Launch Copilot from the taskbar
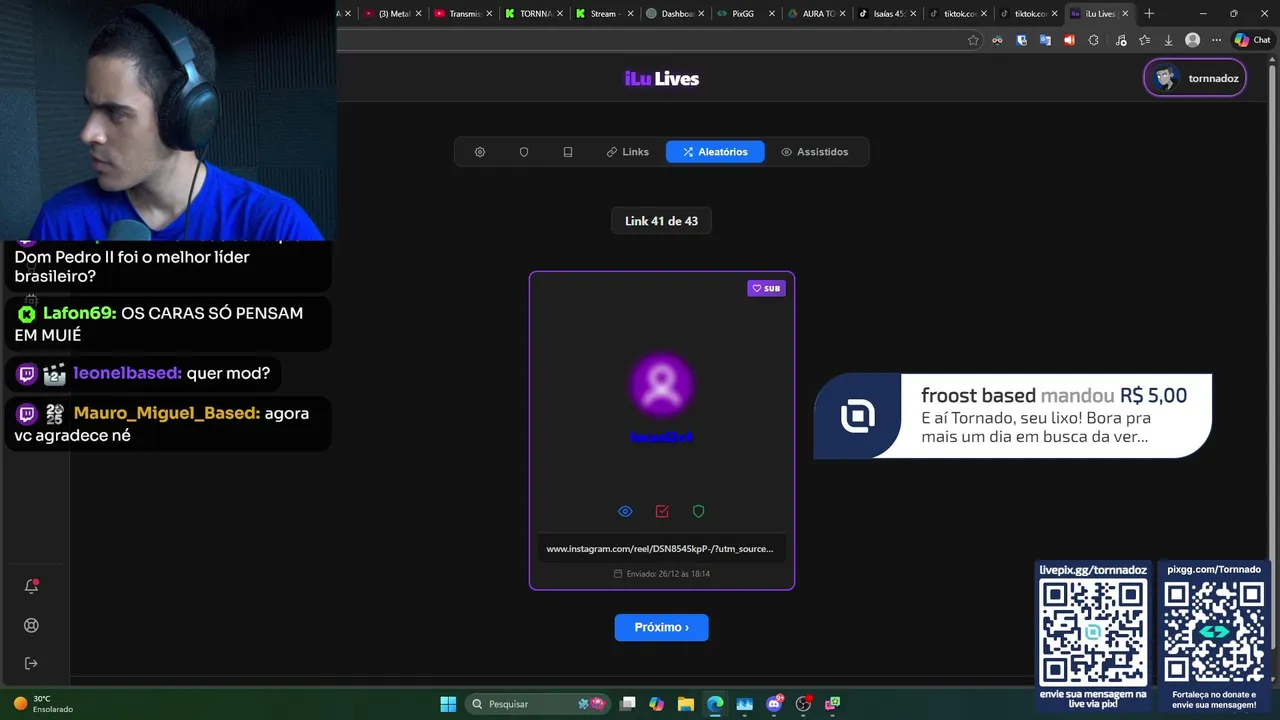This screenshot has height=720, width=1280. (x=656, y=704)
